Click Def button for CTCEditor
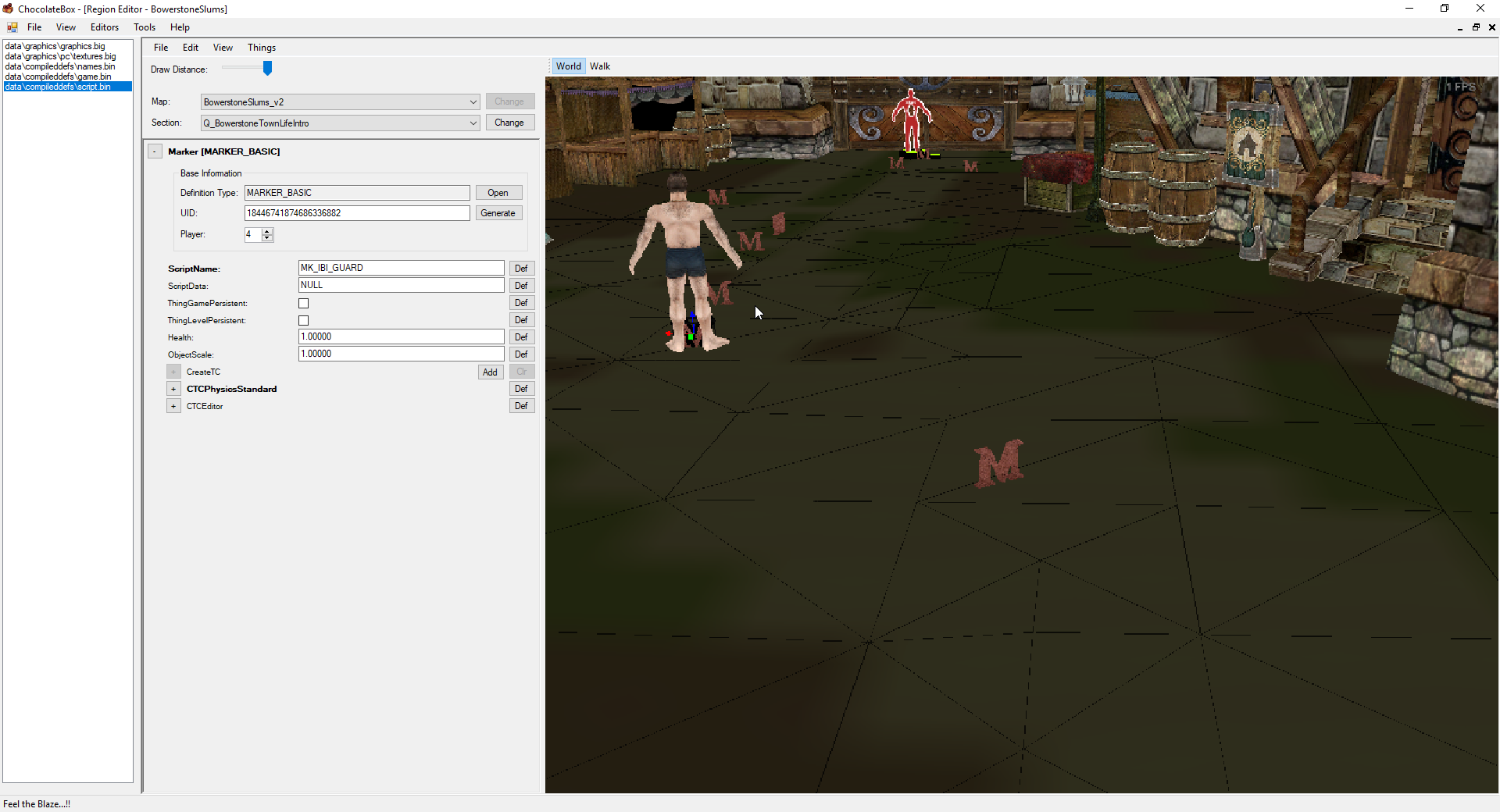The width and height of the screenshot is (1500, 812). pyautogui.click(x=522, y=406)
